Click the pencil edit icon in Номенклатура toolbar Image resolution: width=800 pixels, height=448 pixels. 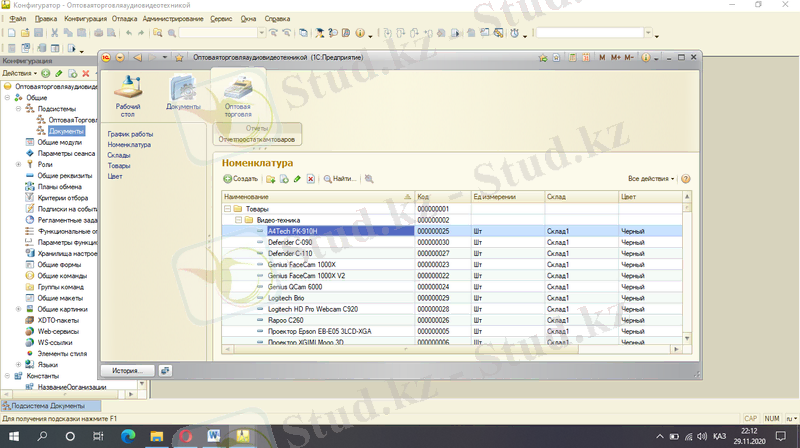pos(298,179)
